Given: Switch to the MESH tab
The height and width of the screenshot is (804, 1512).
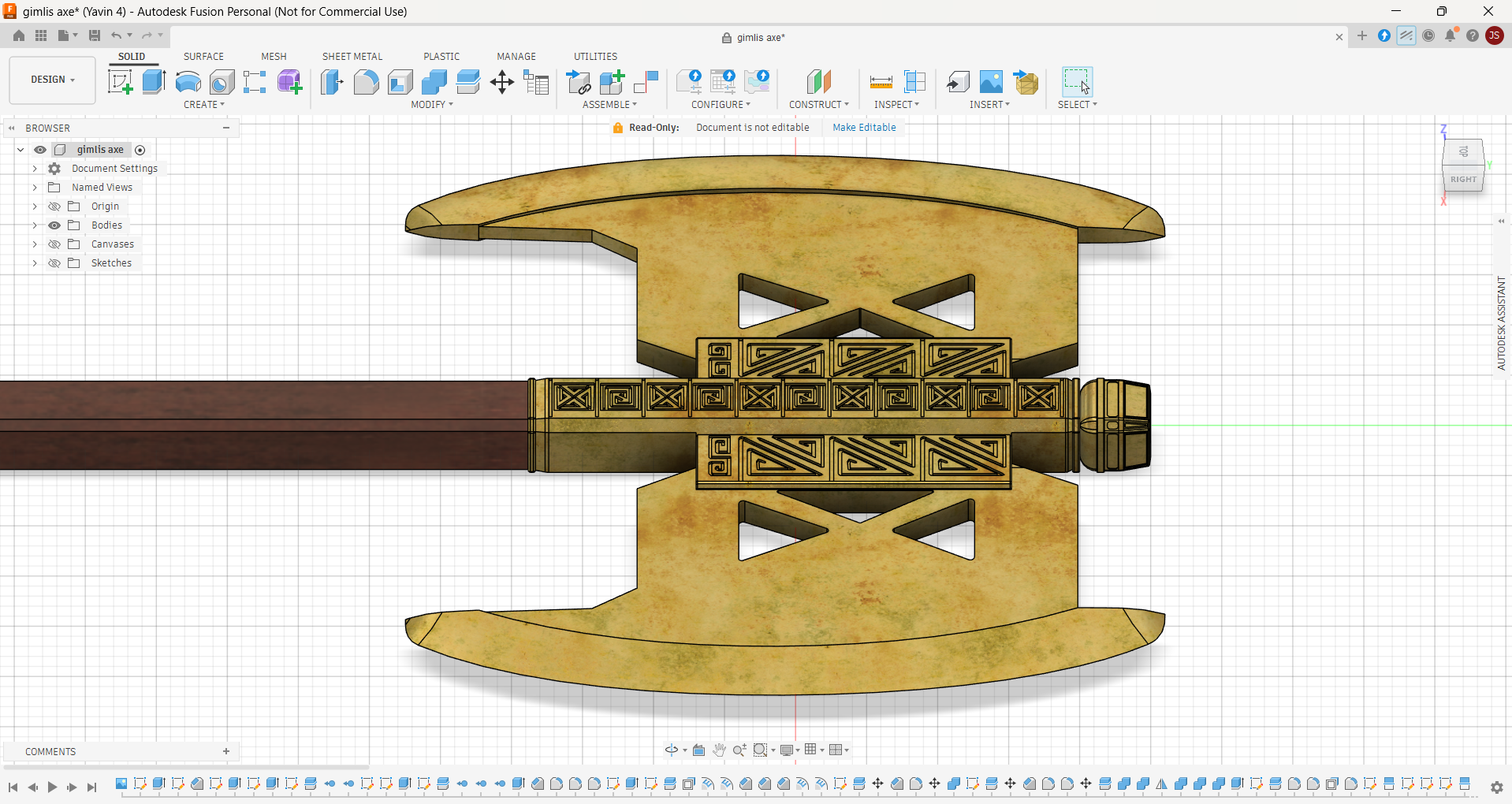Looking at the screenshot, I should 274,56.
